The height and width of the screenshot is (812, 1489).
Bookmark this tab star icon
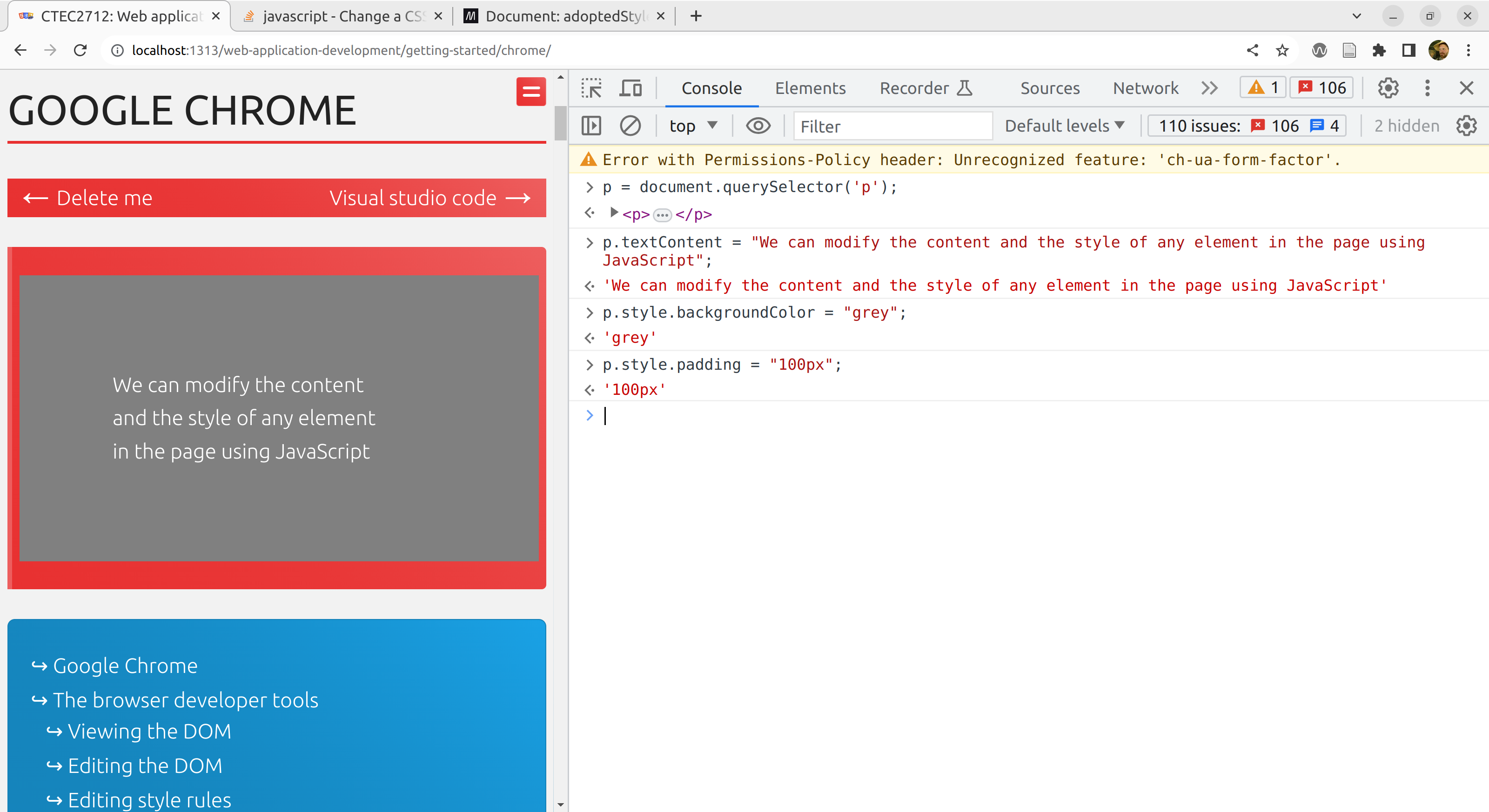pyautogui.click(x=1282, y=50)
